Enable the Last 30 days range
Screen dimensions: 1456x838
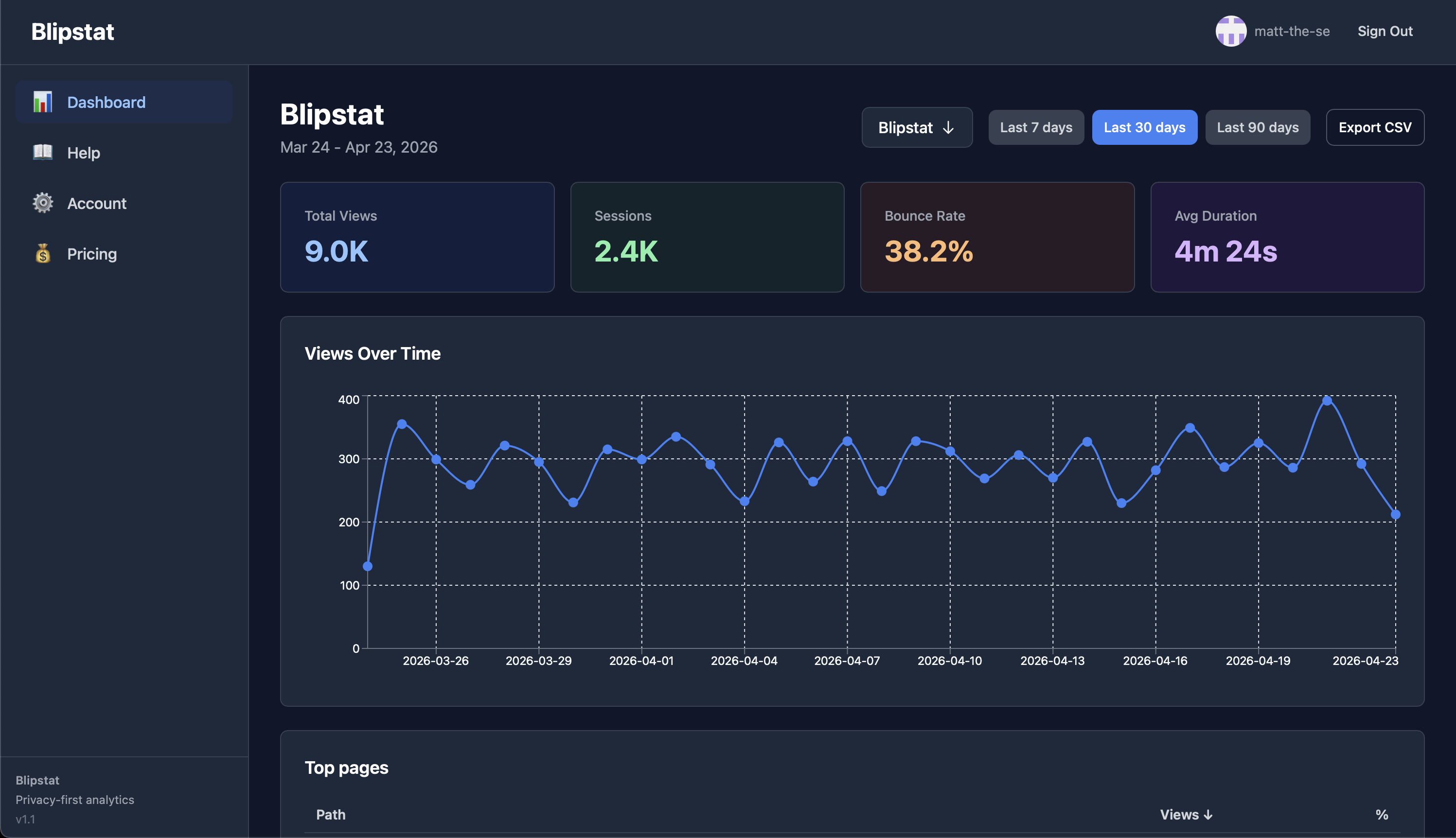[x=1144, y=127]
